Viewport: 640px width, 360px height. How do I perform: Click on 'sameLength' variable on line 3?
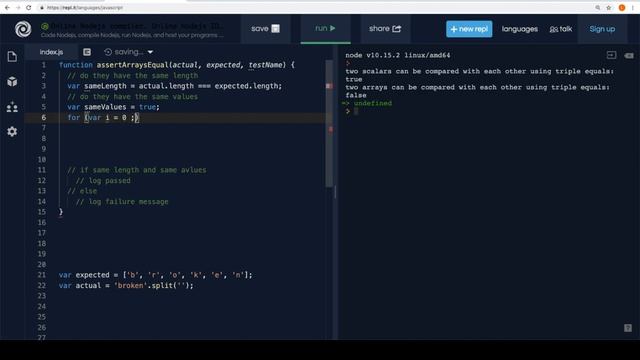[x=105, y=86]
